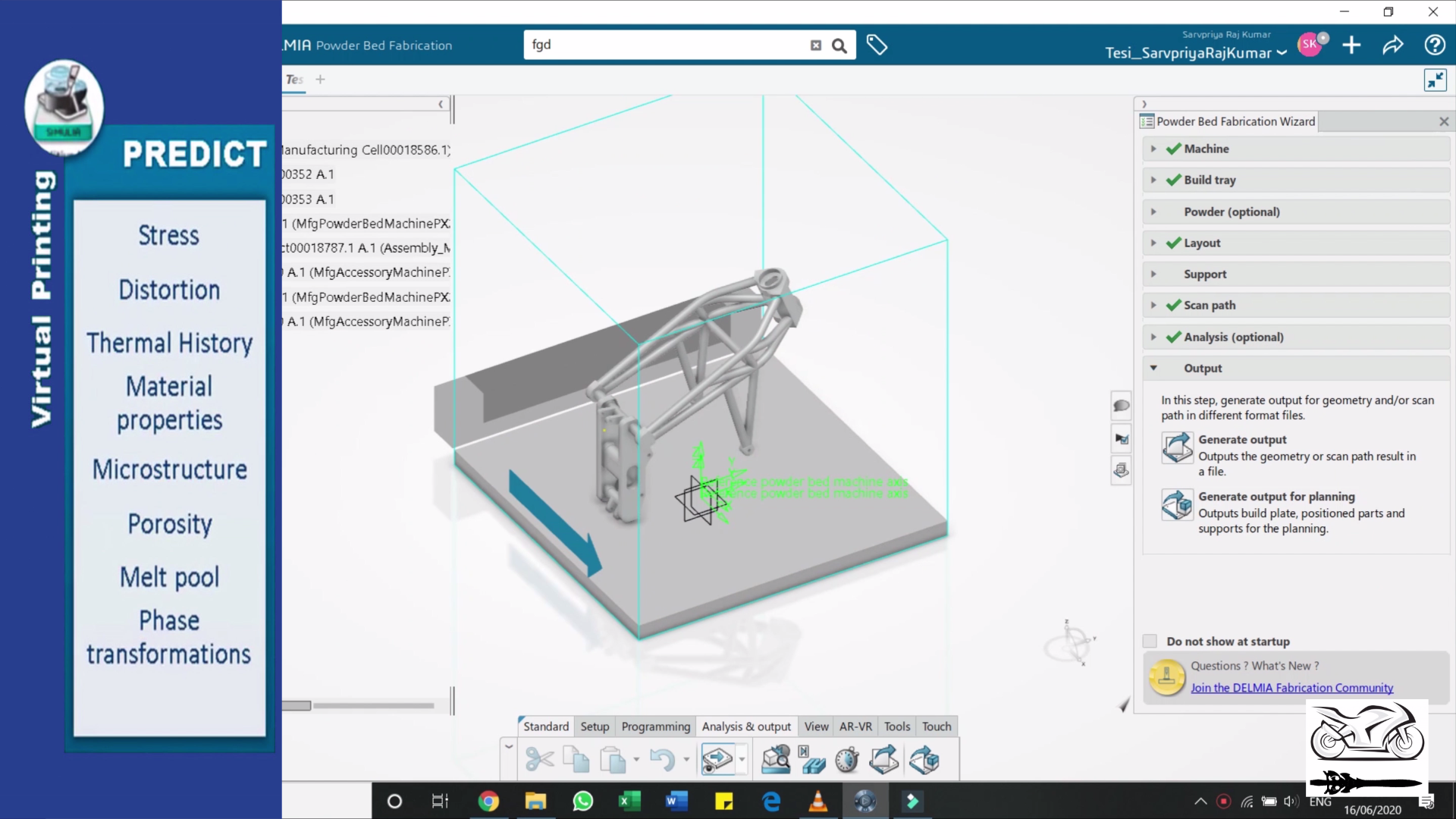Screen dimensions: 1456x819
Task: Click the Undo arrow icon
Action: [x=662, y=759]
